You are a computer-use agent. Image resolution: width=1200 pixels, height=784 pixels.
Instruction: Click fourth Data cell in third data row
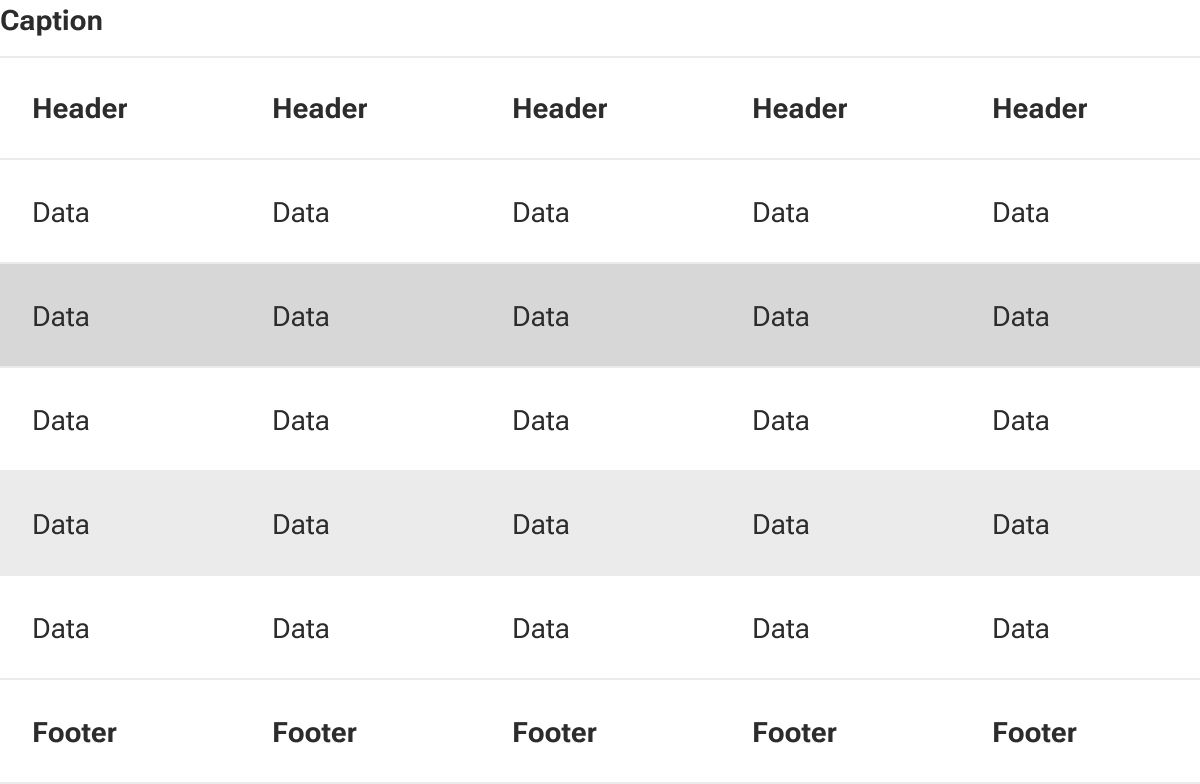[840, 420]
